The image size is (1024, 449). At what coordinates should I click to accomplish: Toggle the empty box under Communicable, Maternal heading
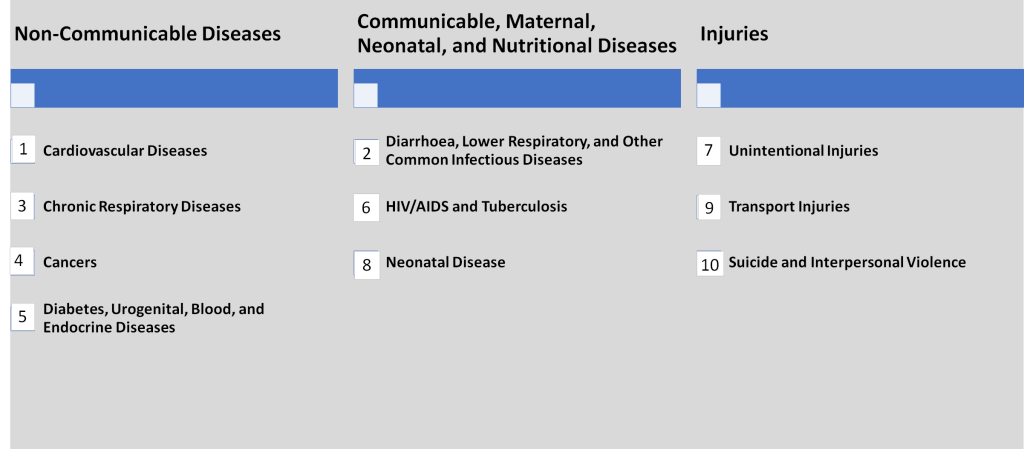pos(366,95)
